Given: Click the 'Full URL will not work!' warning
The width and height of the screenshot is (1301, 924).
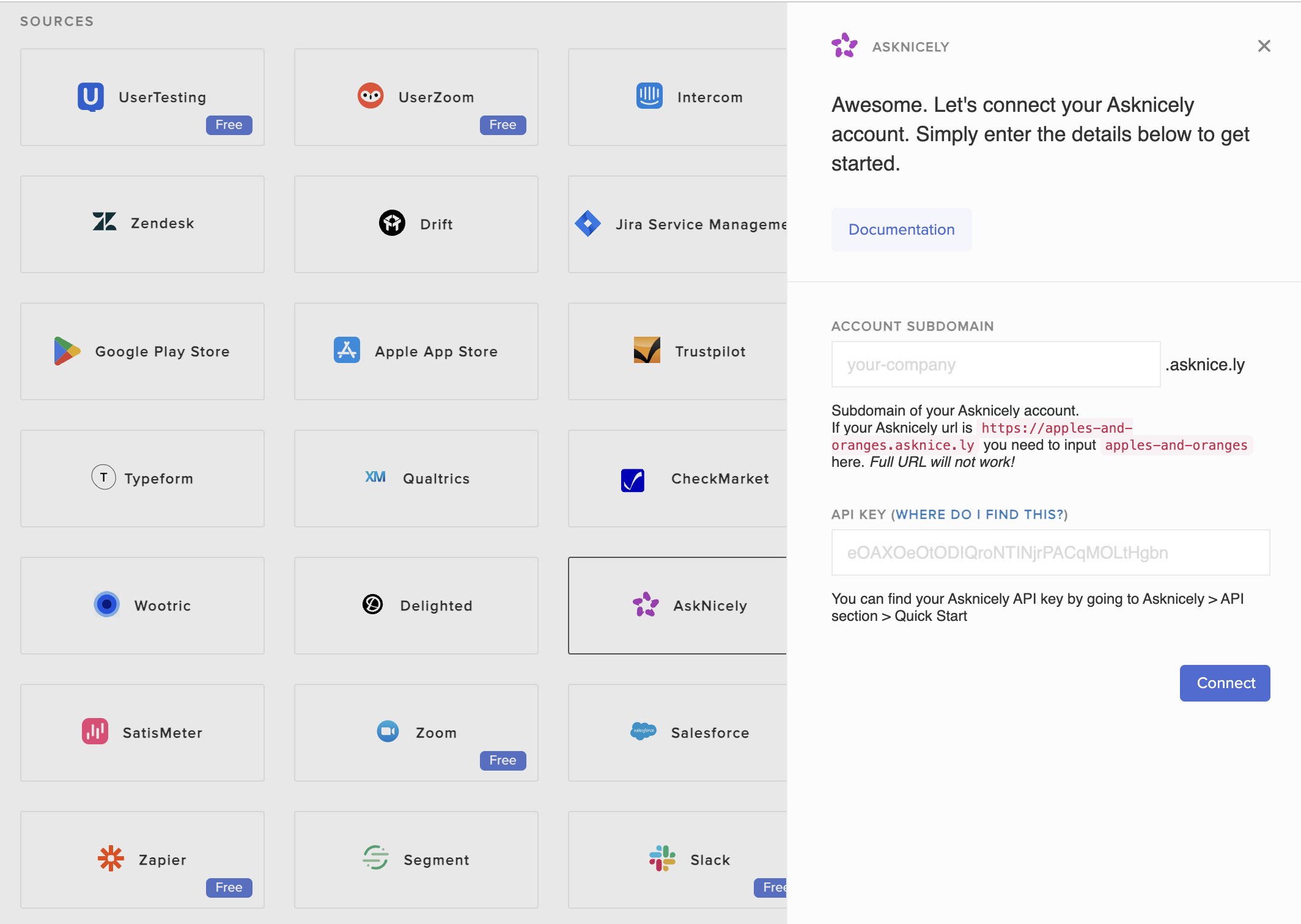Looking at the screenshot, I should (x=942, y=462).
